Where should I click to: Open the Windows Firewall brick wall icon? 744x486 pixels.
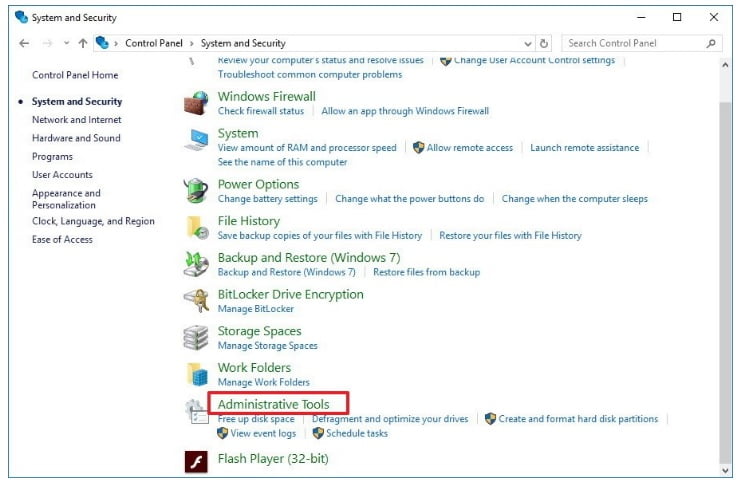[196, 103]
